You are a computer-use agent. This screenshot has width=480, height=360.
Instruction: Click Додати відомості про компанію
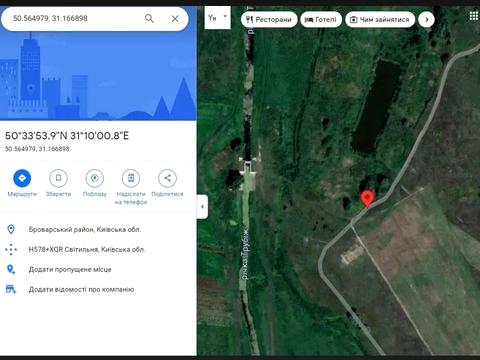[x=81, y=289]
